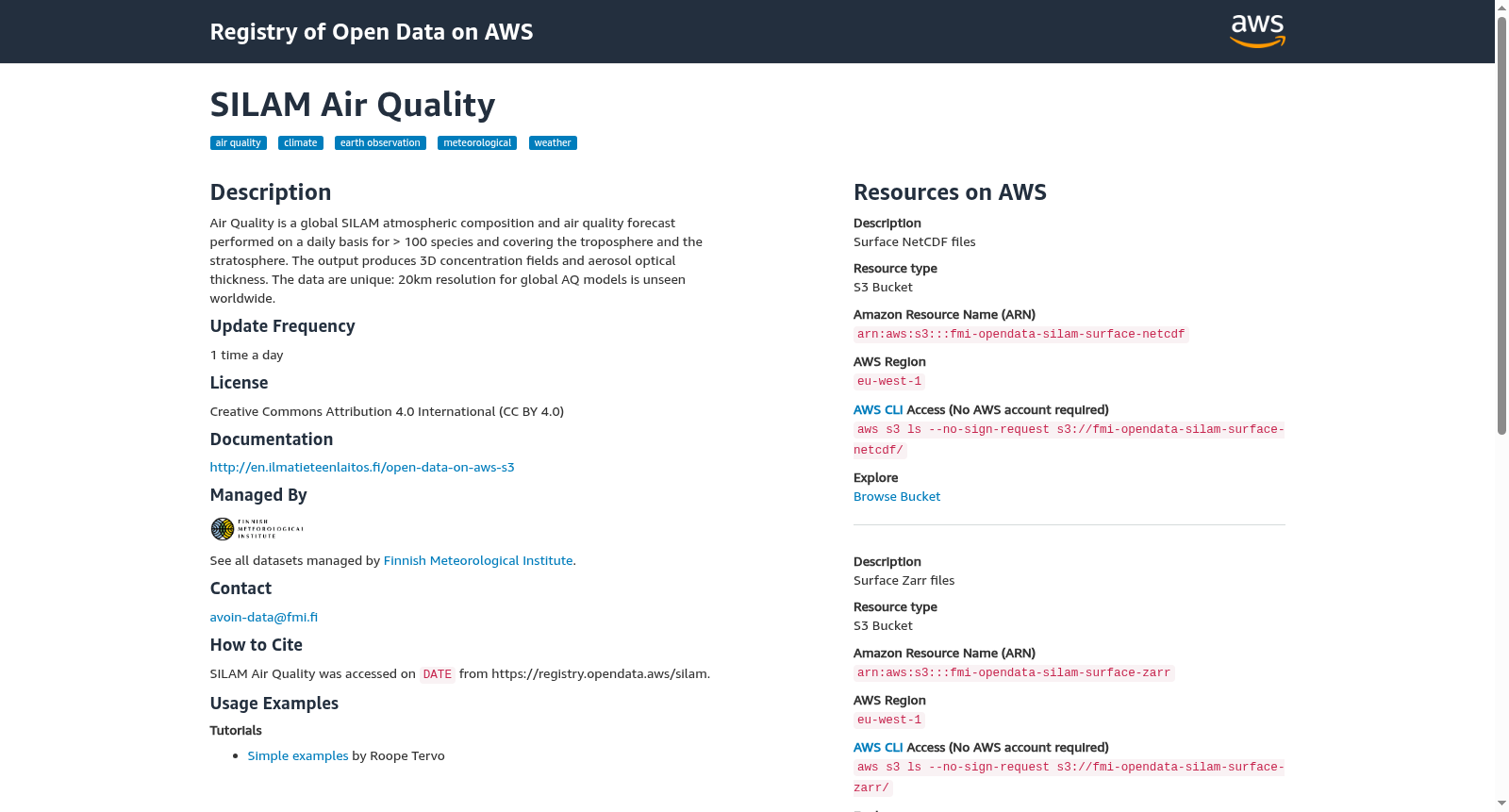Click the '1 time a day' text
This screenshot has width=1509, height=812.
[x=246, y=355]
